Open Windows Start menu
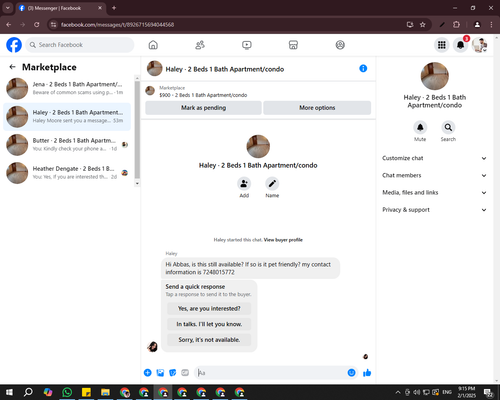Screen dimensions: 500x400 (x=9, y=392)
